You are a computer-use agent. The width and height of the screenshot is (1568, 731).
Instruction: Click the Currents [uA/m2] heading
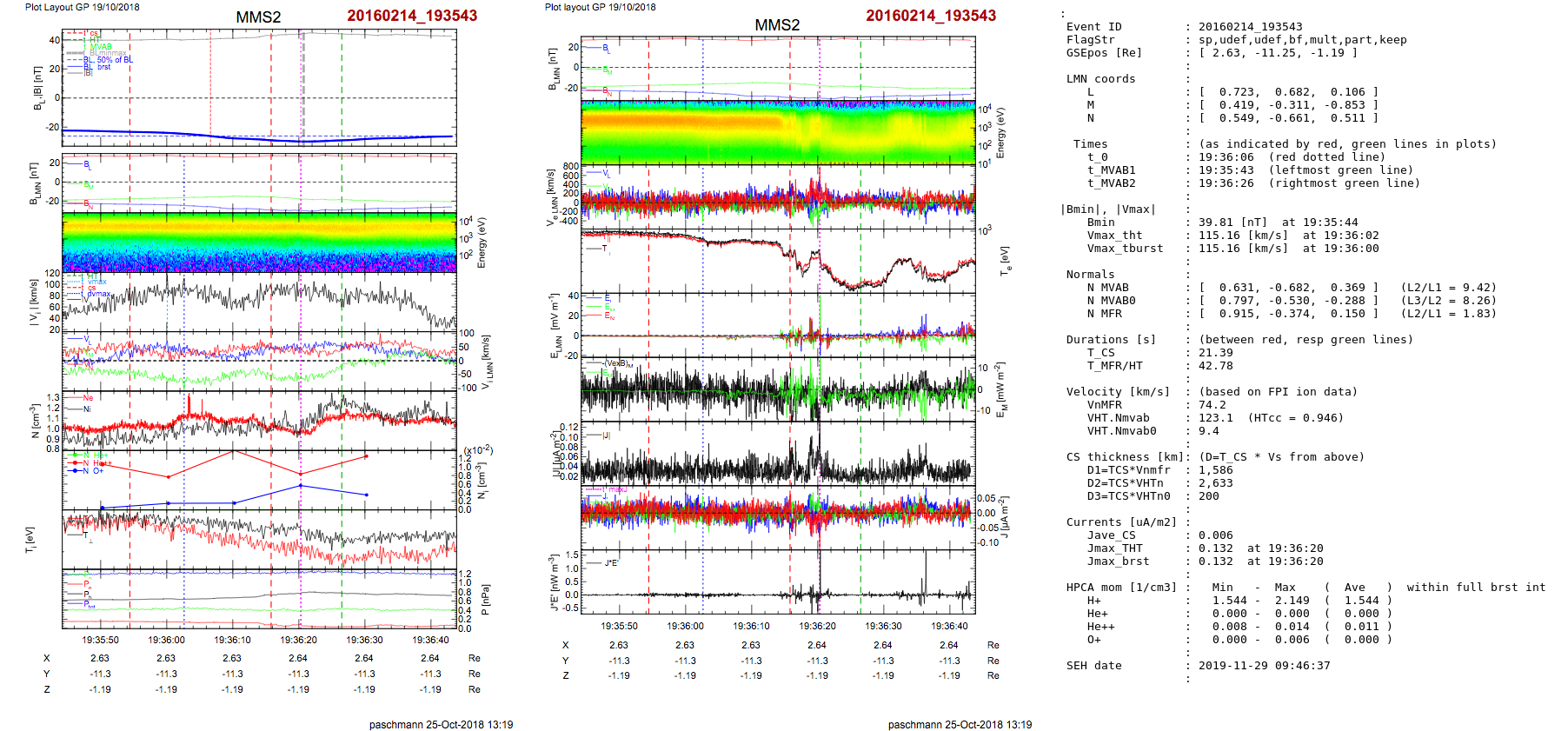click(x=1121, y=522)
